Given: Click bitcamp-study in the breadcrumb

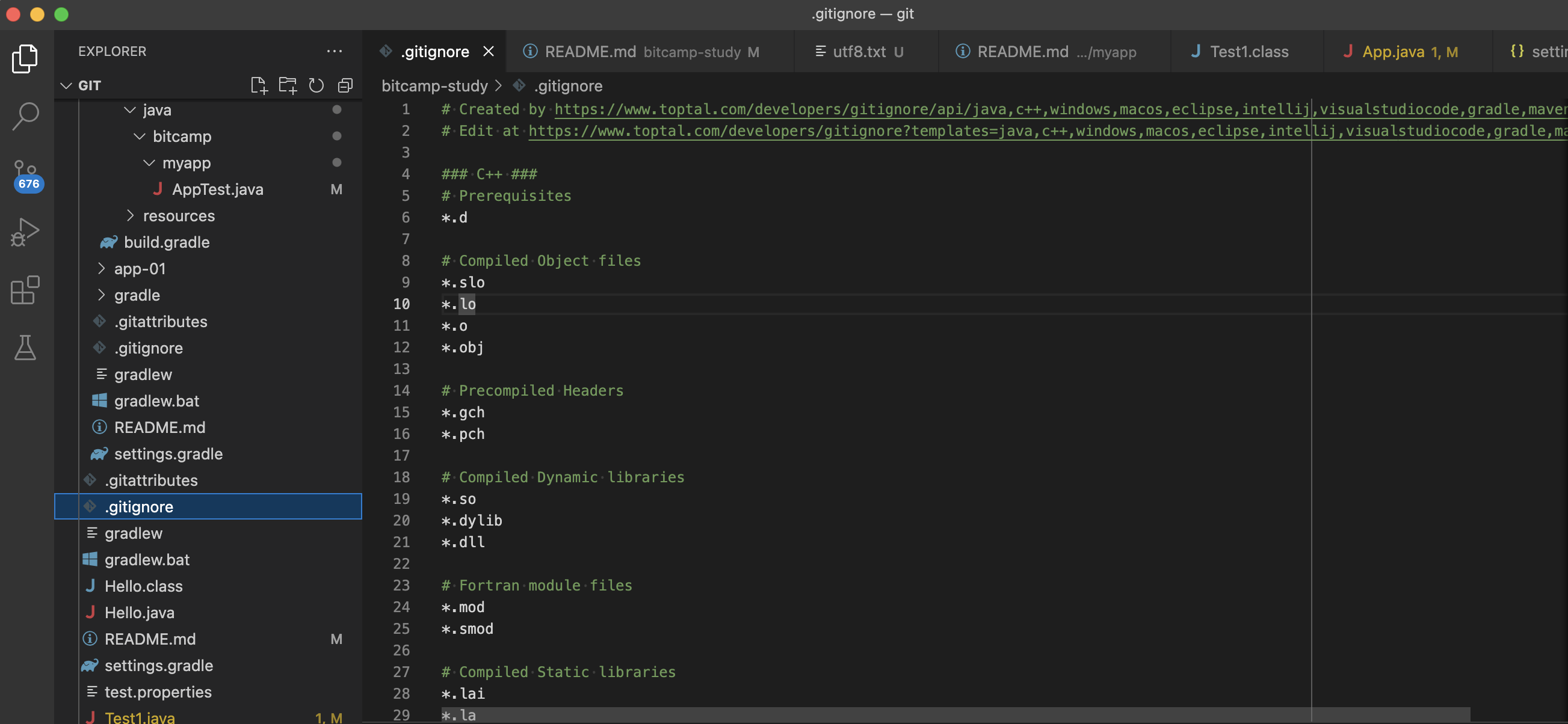Looking at the screenshot, I should 434,86.
